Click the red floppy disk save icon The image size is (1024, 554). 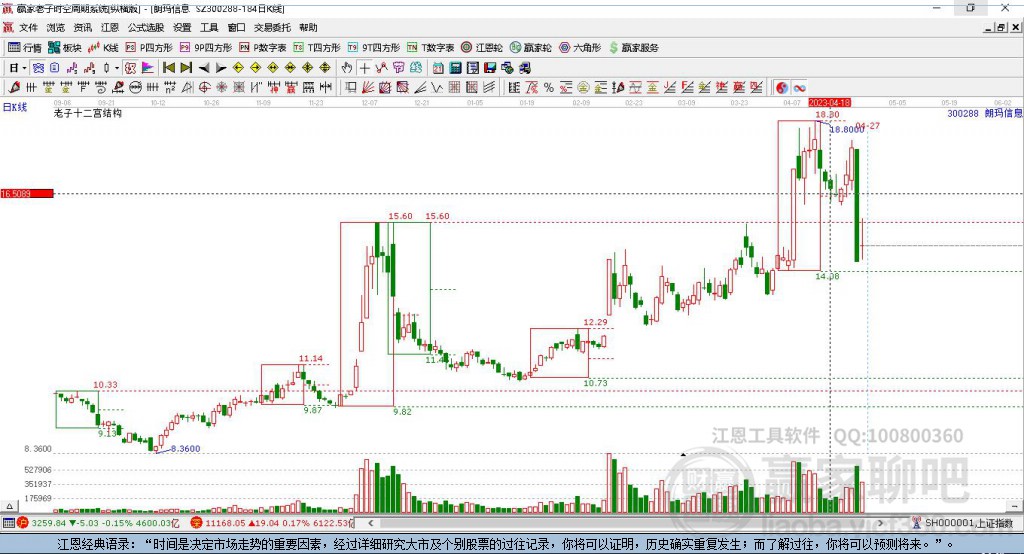490,68
